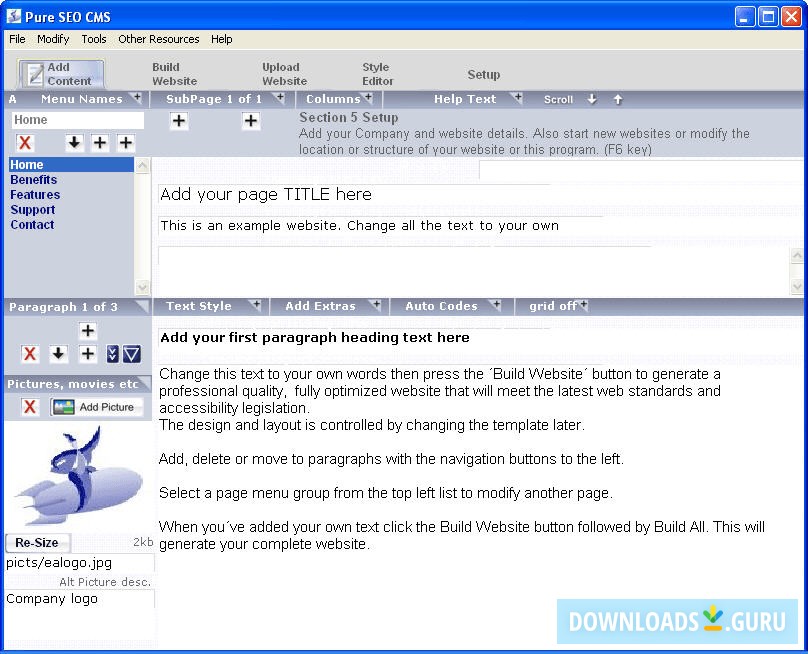
Task: Delete the selected menu with red X
Action: coord(26,143)
